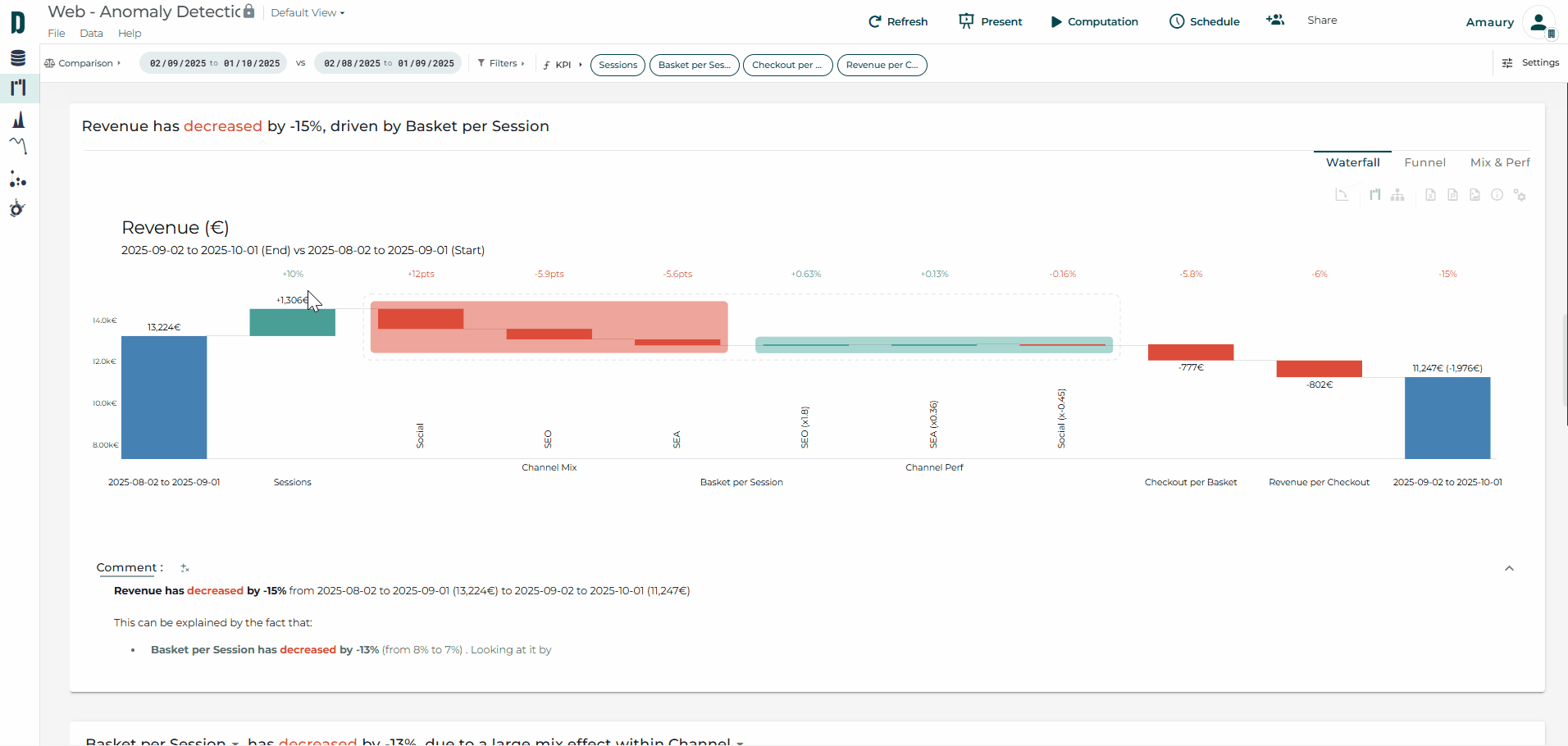Click the line trend sidebar icon
1568x746 pixels.
[x=18, y=146]
